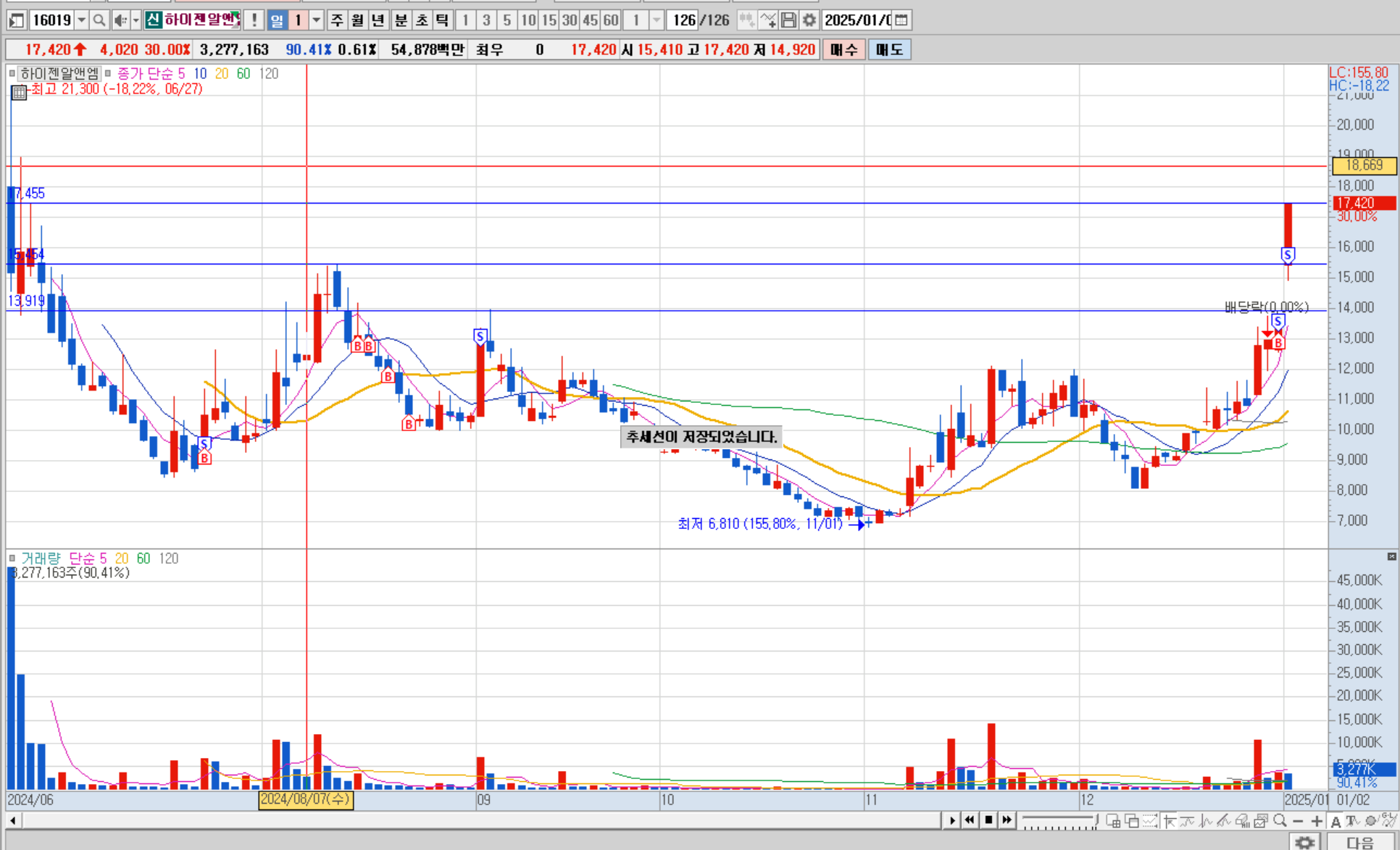Select the 60 minute interval tab
Screen dimensions: 1400x850
coord(611,20)
